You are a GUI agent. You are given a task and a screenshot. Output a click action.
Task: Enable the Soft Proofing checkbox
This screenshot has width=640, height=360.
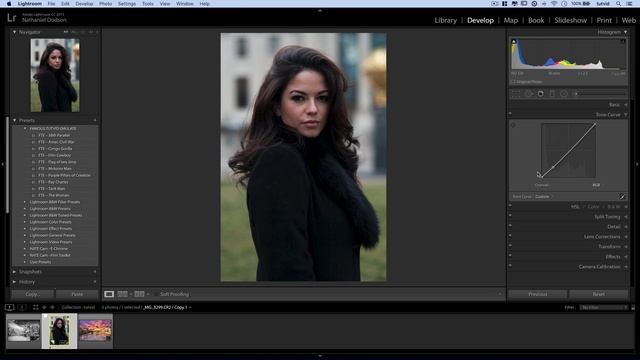(x=156, y=294)
